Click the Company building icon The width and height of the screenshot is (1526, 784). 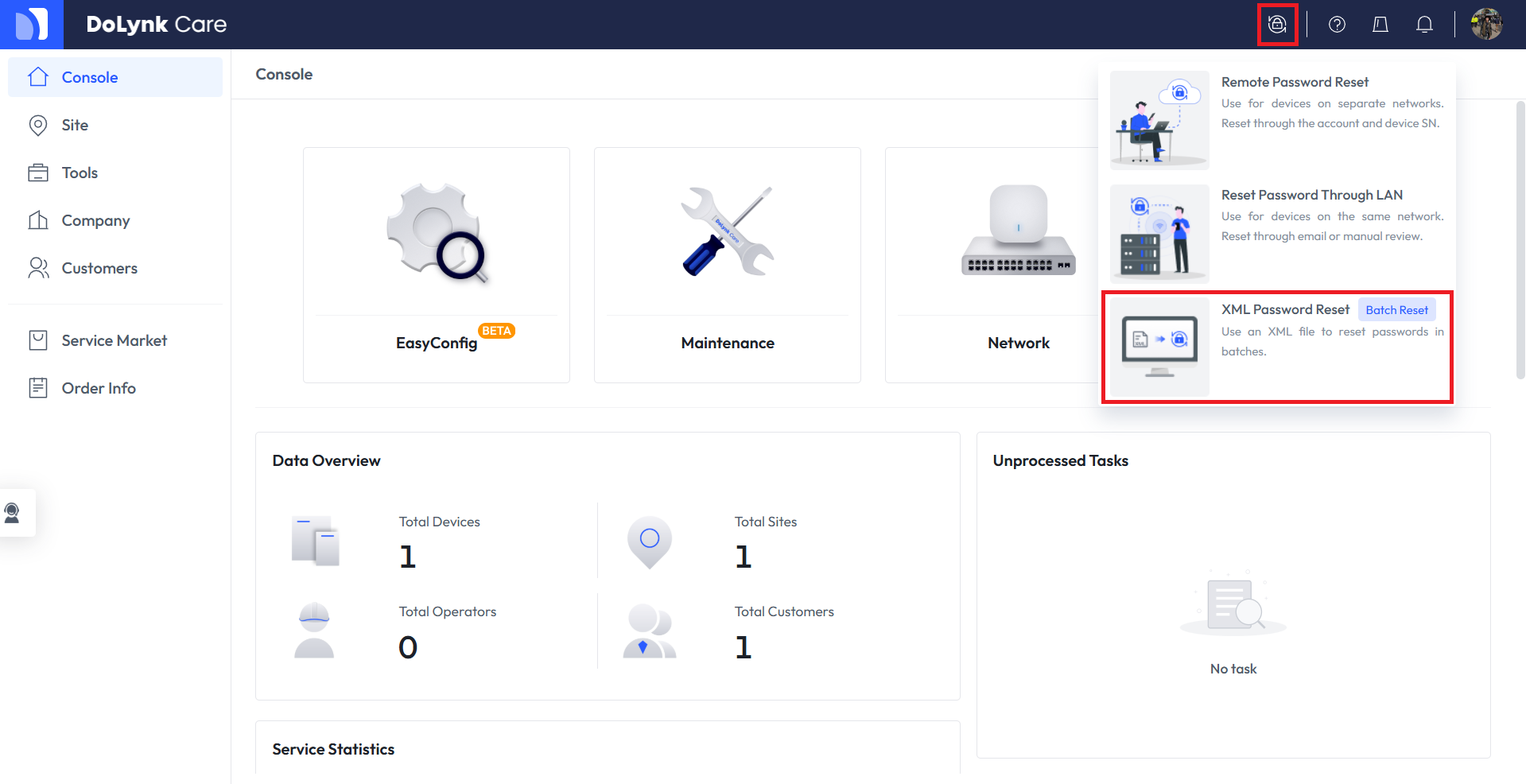click(x=38, y=220)
